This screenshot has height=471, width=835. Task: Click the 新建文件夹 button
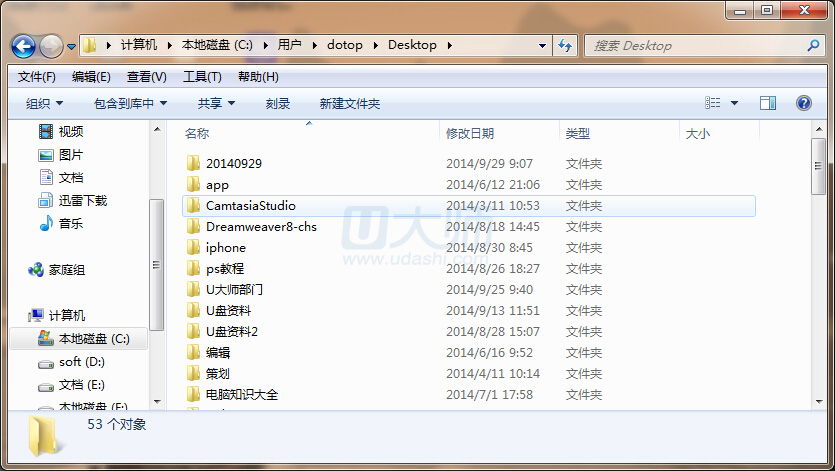coord(350,104)
